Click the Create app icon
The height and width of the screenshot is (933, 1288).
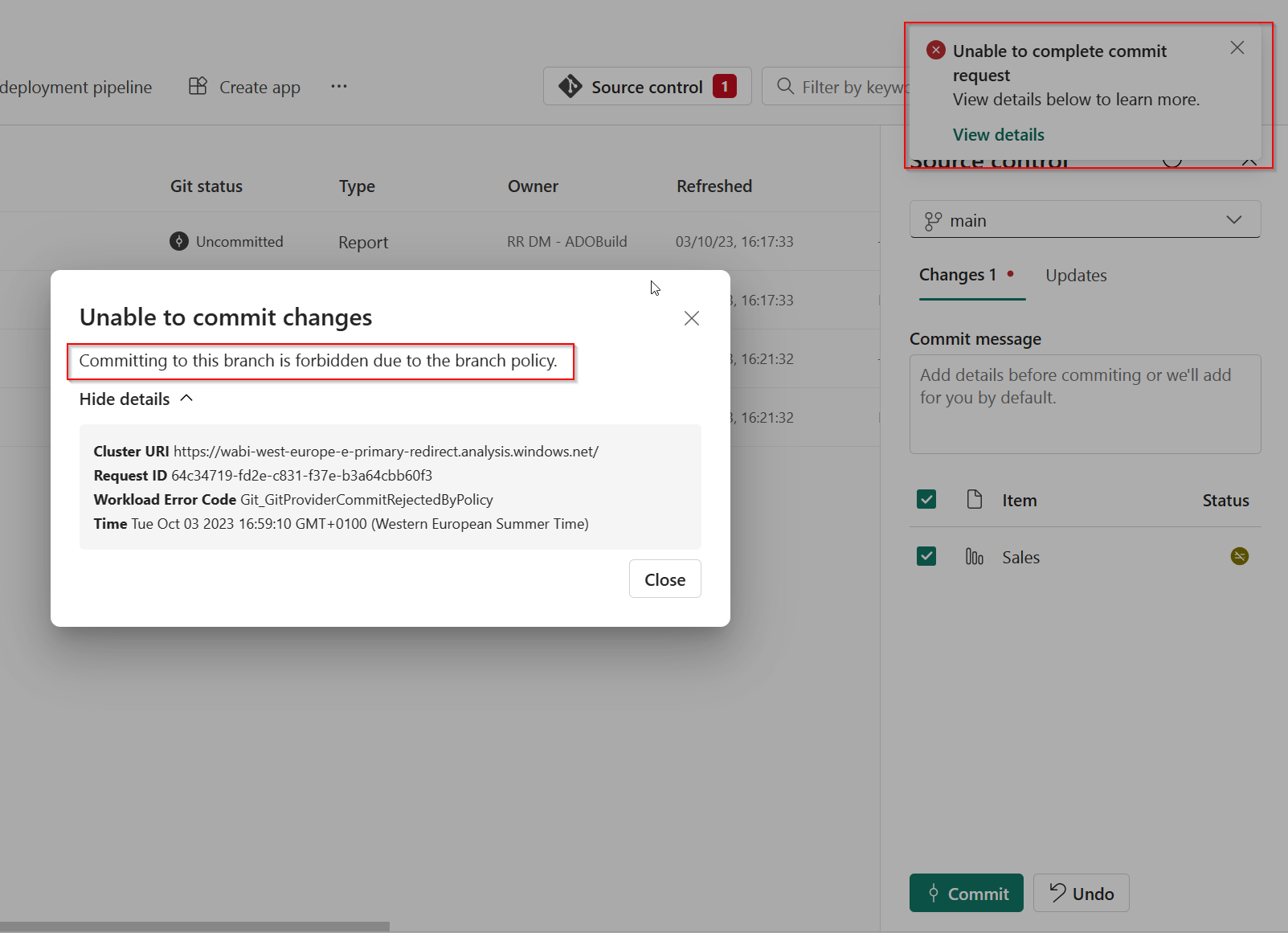pyautogui.click(x=197, y=86)
